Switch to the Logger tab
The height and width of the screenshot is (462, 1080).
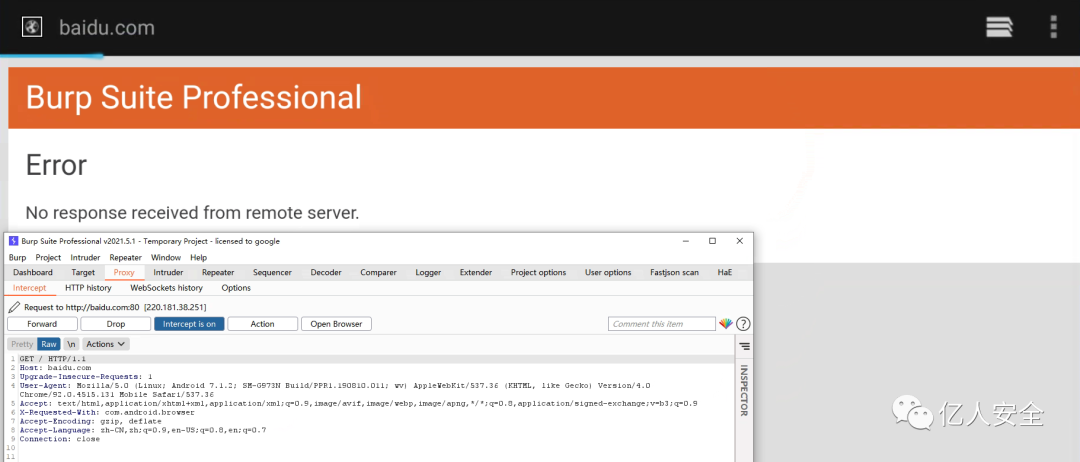click(428, 273)
